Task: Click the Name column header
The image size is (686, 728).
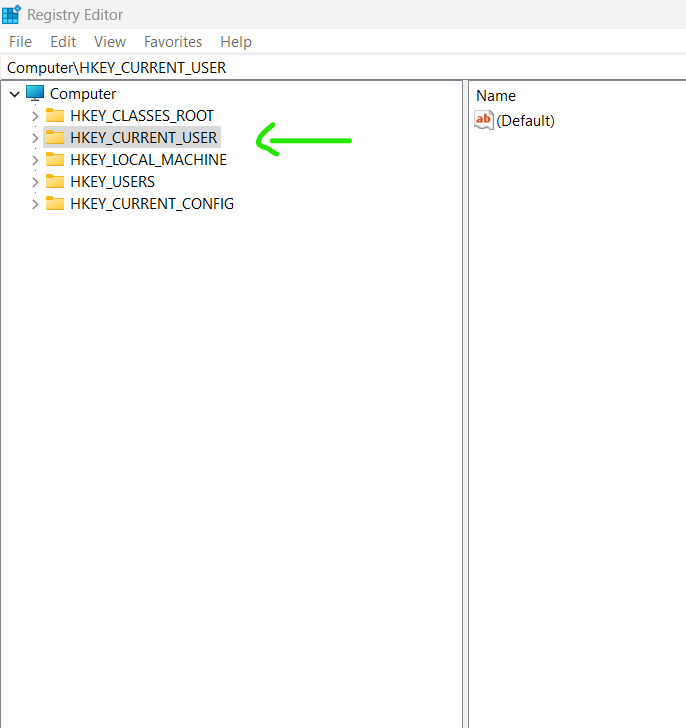Action: click(x=496, y=96)
